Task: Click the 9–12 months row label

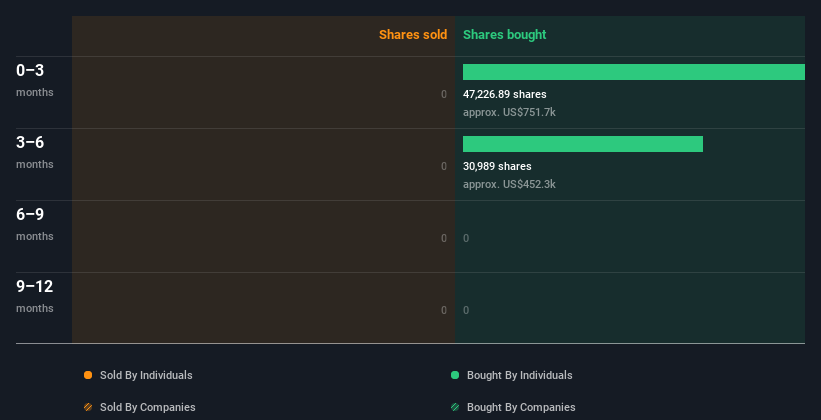Action: point(35,296)
